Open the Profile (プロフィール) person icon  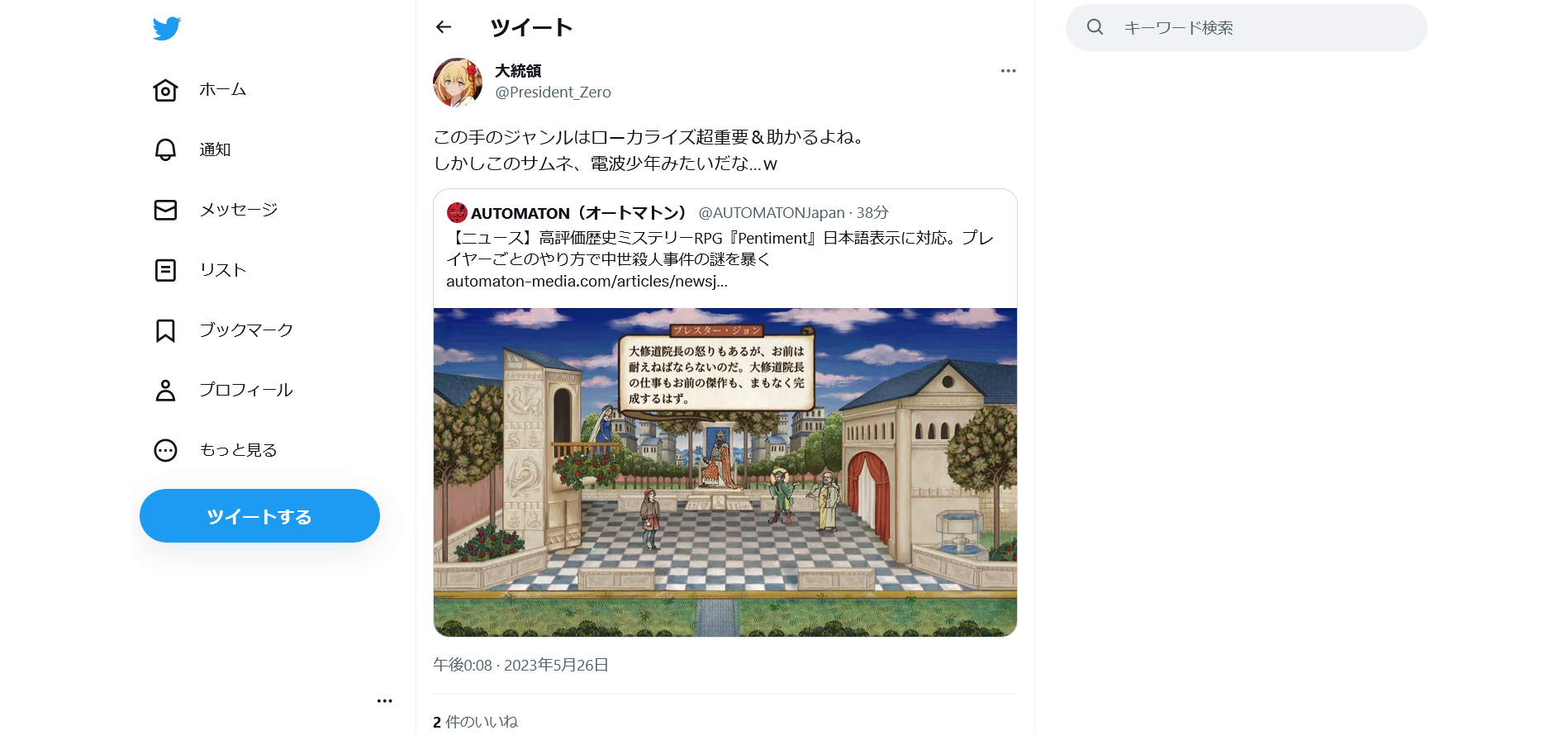click(x=165, y=390)
